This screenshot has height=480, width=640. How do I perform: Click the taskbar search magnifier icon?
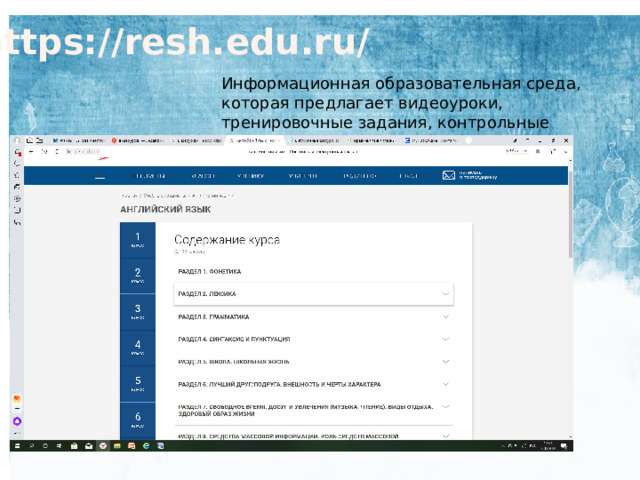coord(31,446)
